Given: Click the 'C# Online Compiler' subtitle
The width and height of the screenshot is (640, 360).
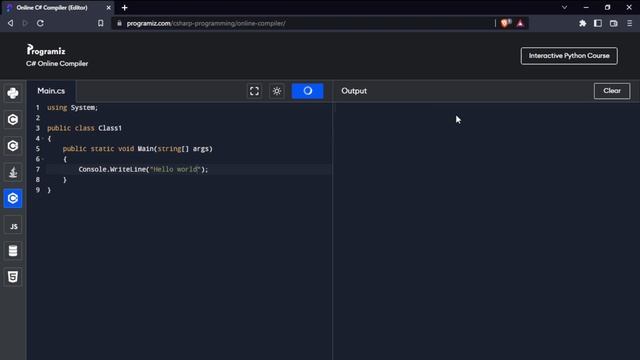Looking at the screenshot, I should pos(57,64).
